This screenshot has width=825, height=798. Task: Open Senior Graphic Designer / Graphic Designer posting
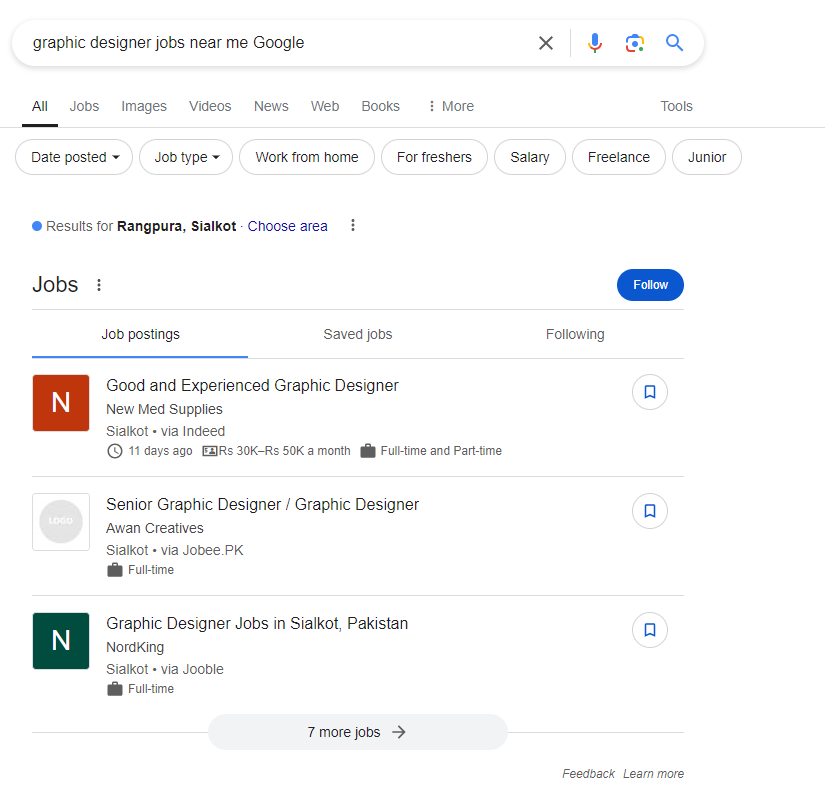262,504
